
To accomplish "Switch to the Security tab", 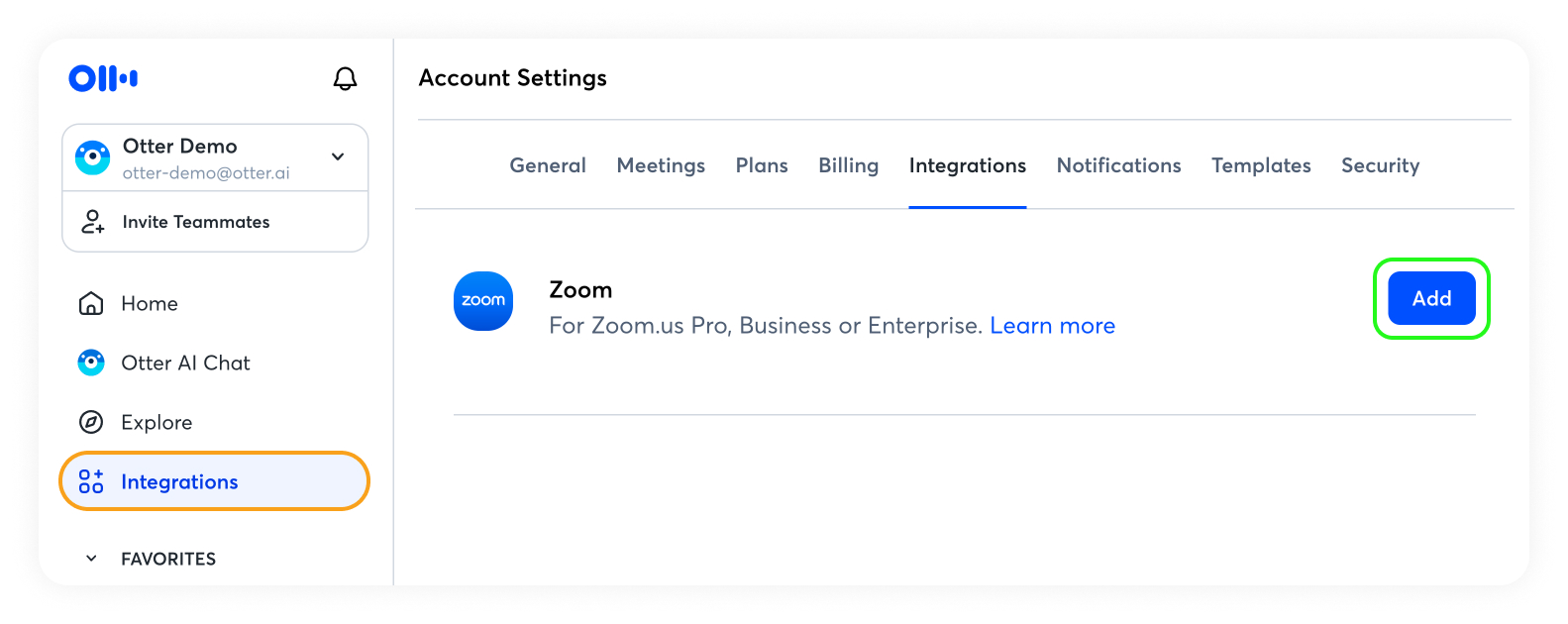I will click(1380, 165).
